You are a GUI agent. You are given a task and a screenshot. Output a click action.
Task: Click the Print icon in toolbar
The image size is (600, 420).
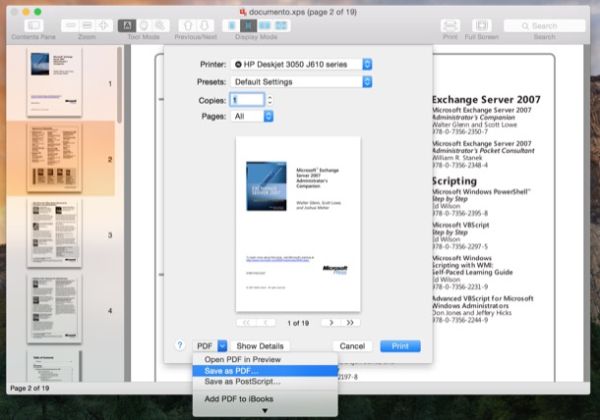pos(451,24)
